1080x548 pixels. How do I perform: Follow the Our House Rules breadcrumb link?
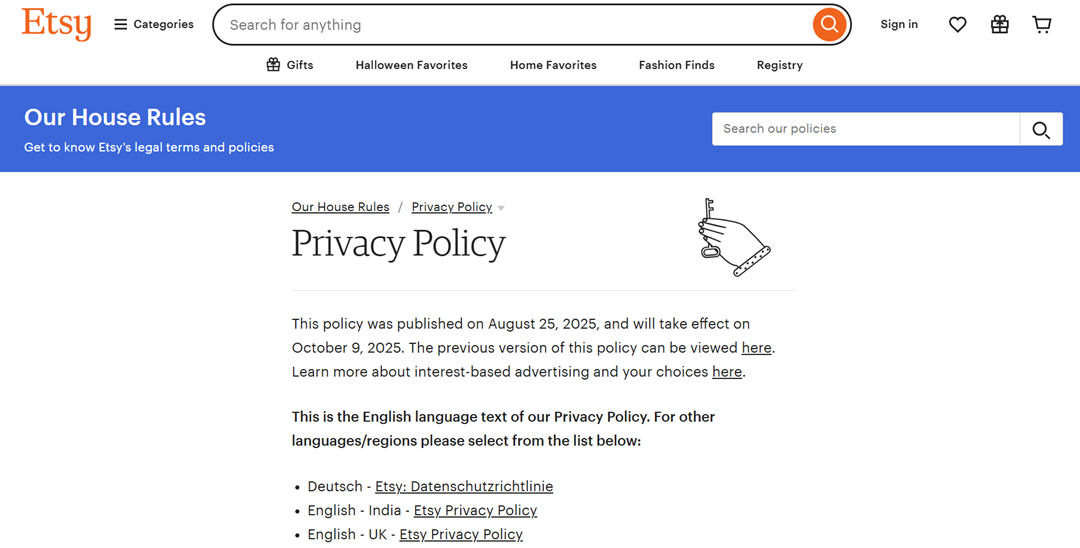point(340,207)
